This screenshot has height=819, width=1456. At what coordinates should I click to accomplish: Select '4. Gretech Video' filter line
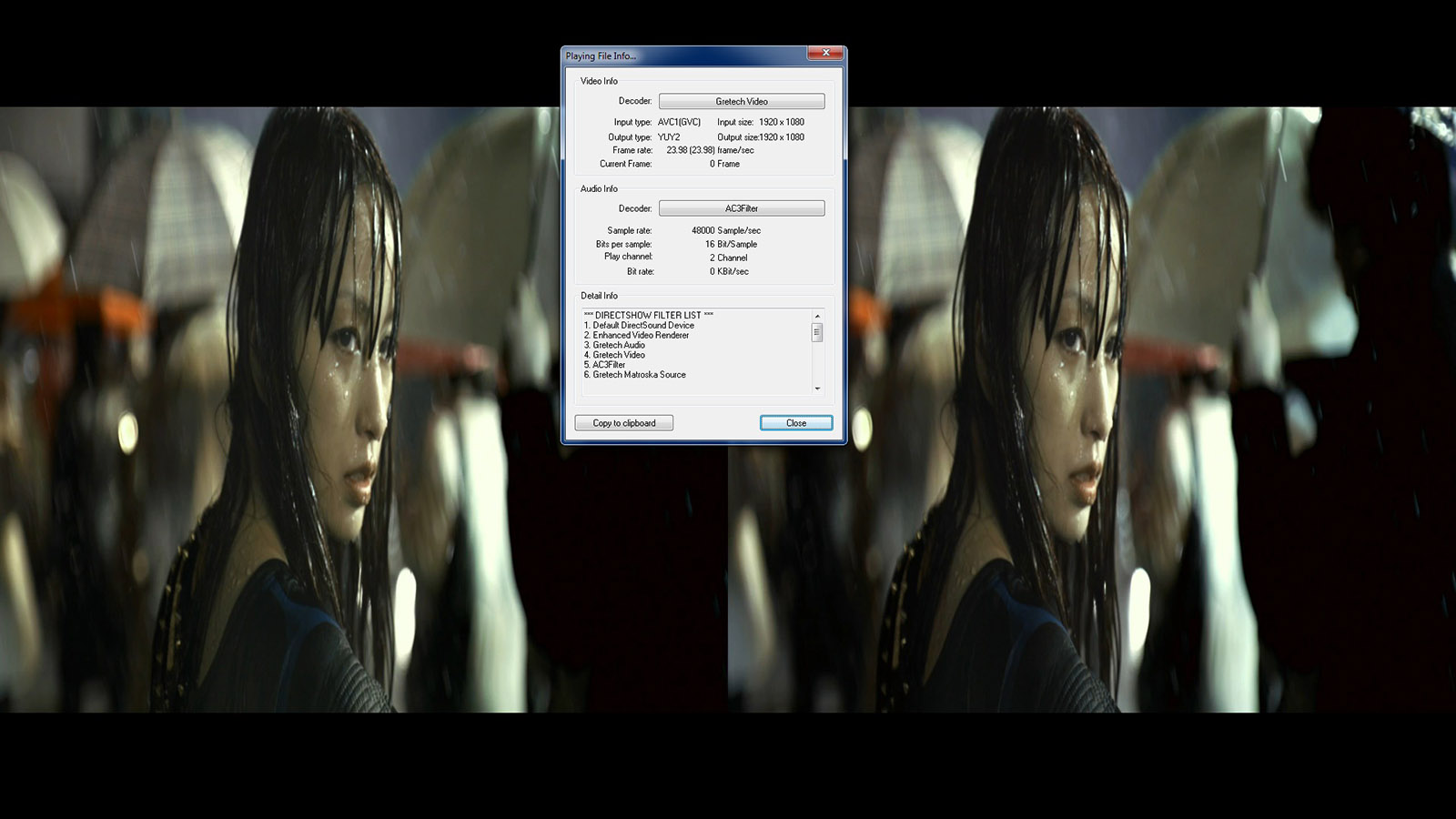(614, 355)
